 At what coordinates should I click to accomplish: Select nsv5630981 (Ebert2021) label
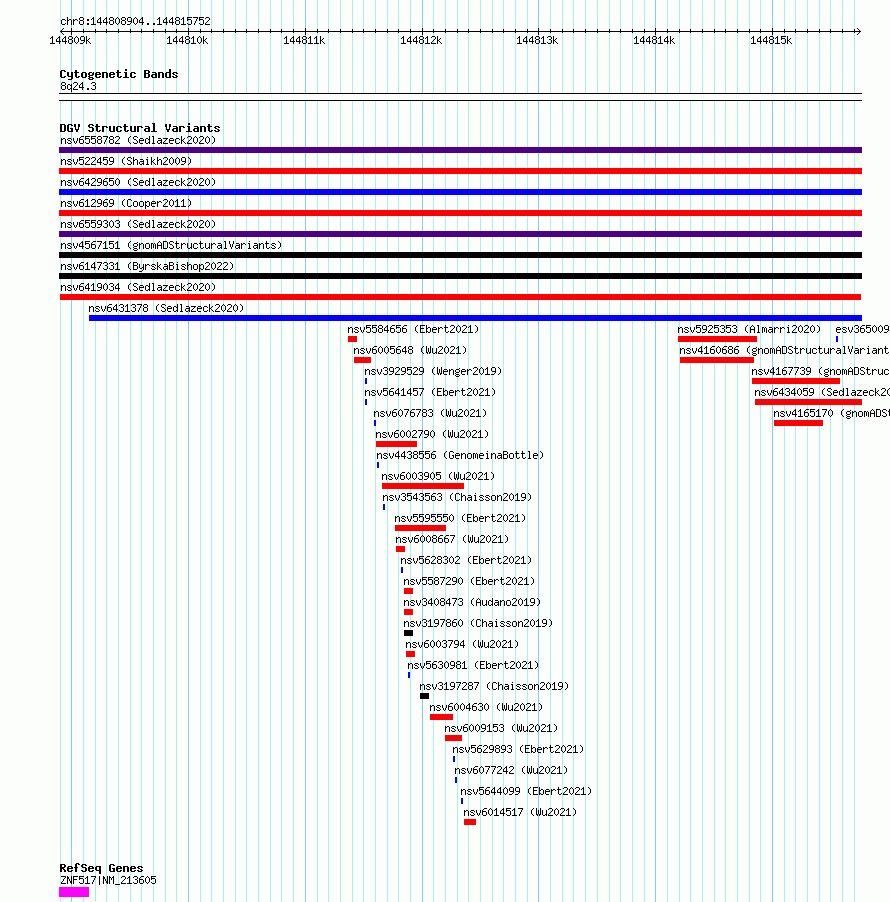[473, 665]
